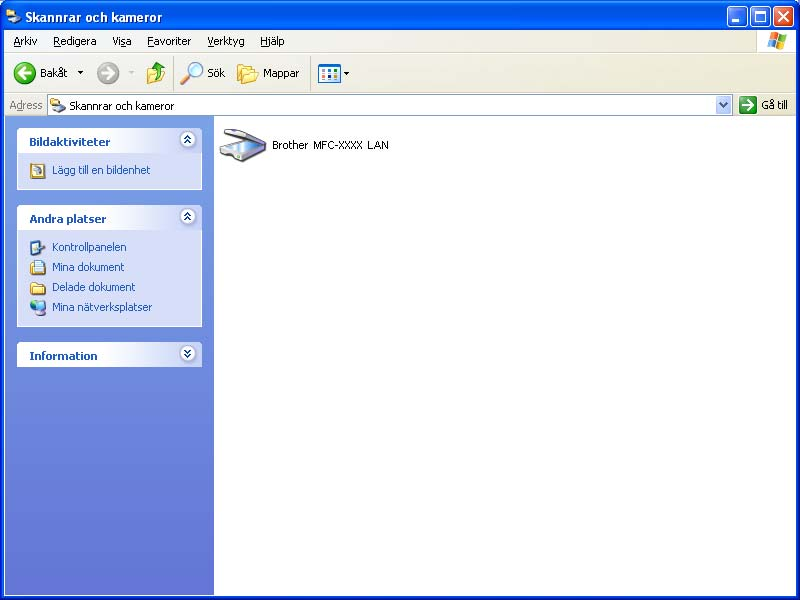This screenshot has height=600, width=800.
Task: Open the views mode dropdown arrow
Action: [x=346, y=73]
